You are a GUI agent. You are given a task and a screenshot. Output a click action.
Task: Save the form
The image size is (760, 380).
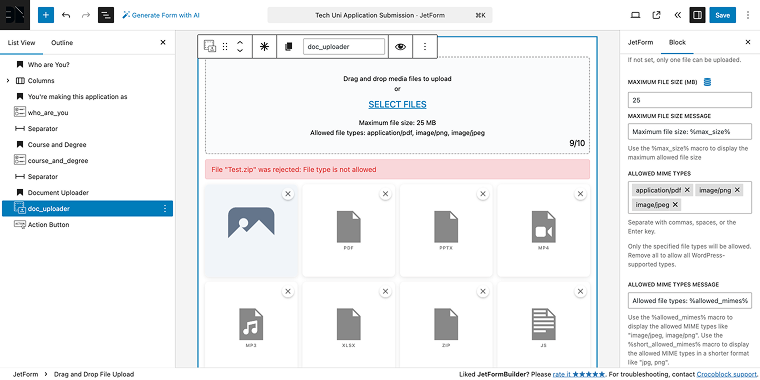722,15
